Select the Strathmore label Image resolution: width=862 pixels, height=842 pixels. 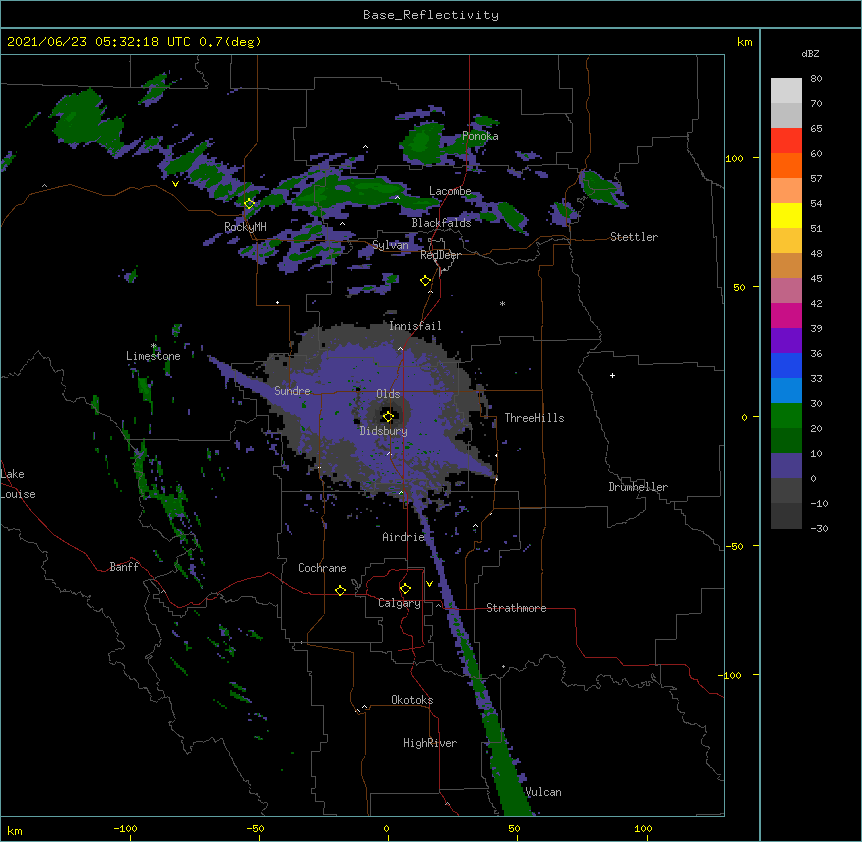(516, 608)
